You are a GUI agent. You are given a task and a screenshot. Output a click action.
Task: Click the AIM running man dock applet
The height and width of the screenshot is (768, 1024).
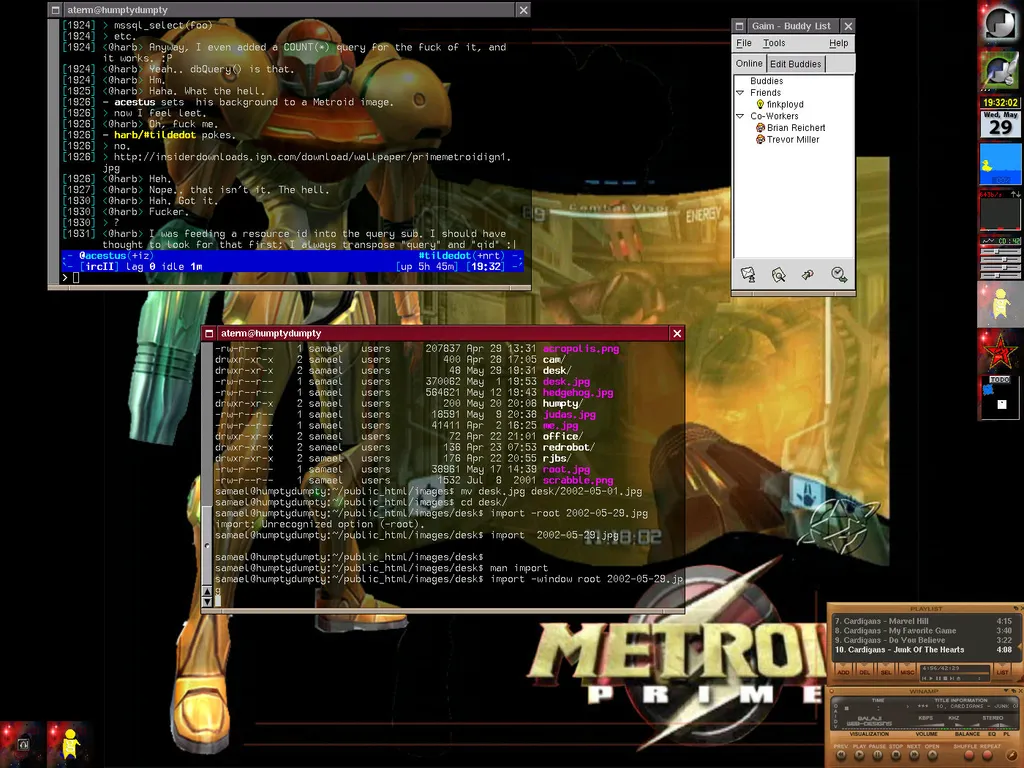coord(999,305)
